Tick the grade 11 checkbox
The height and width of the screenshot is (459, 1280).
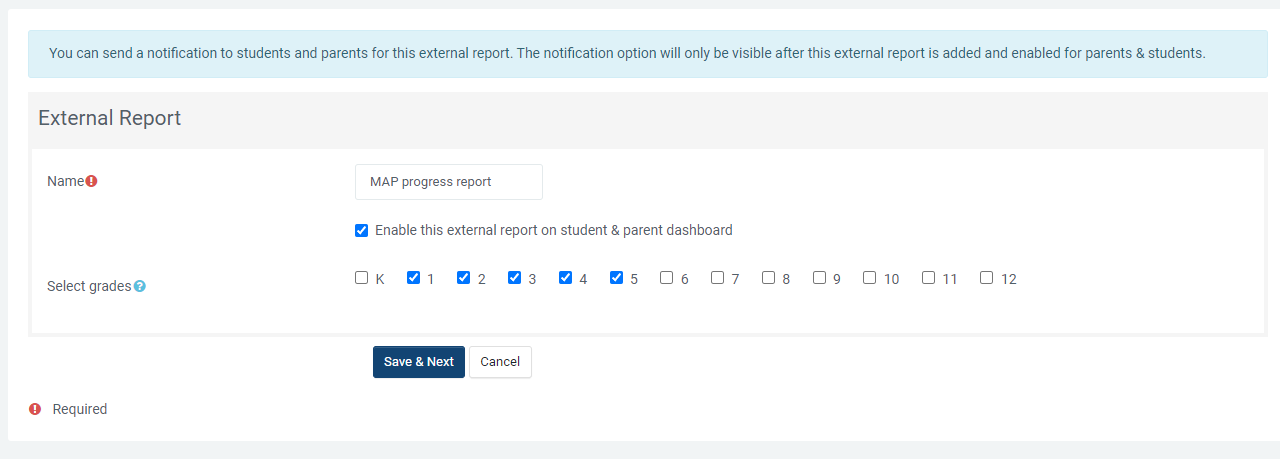click(928, 278)
